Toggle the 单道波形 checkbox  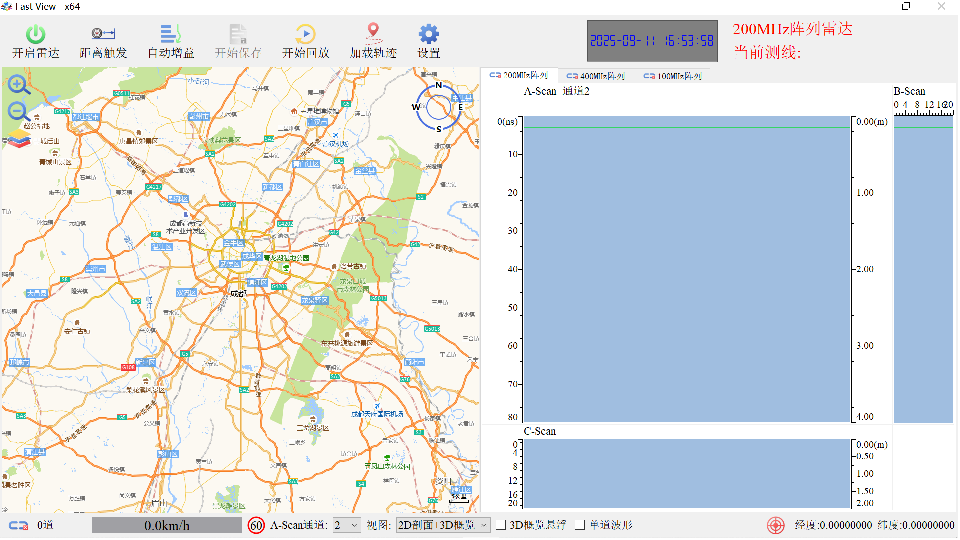tap(580, 525)
